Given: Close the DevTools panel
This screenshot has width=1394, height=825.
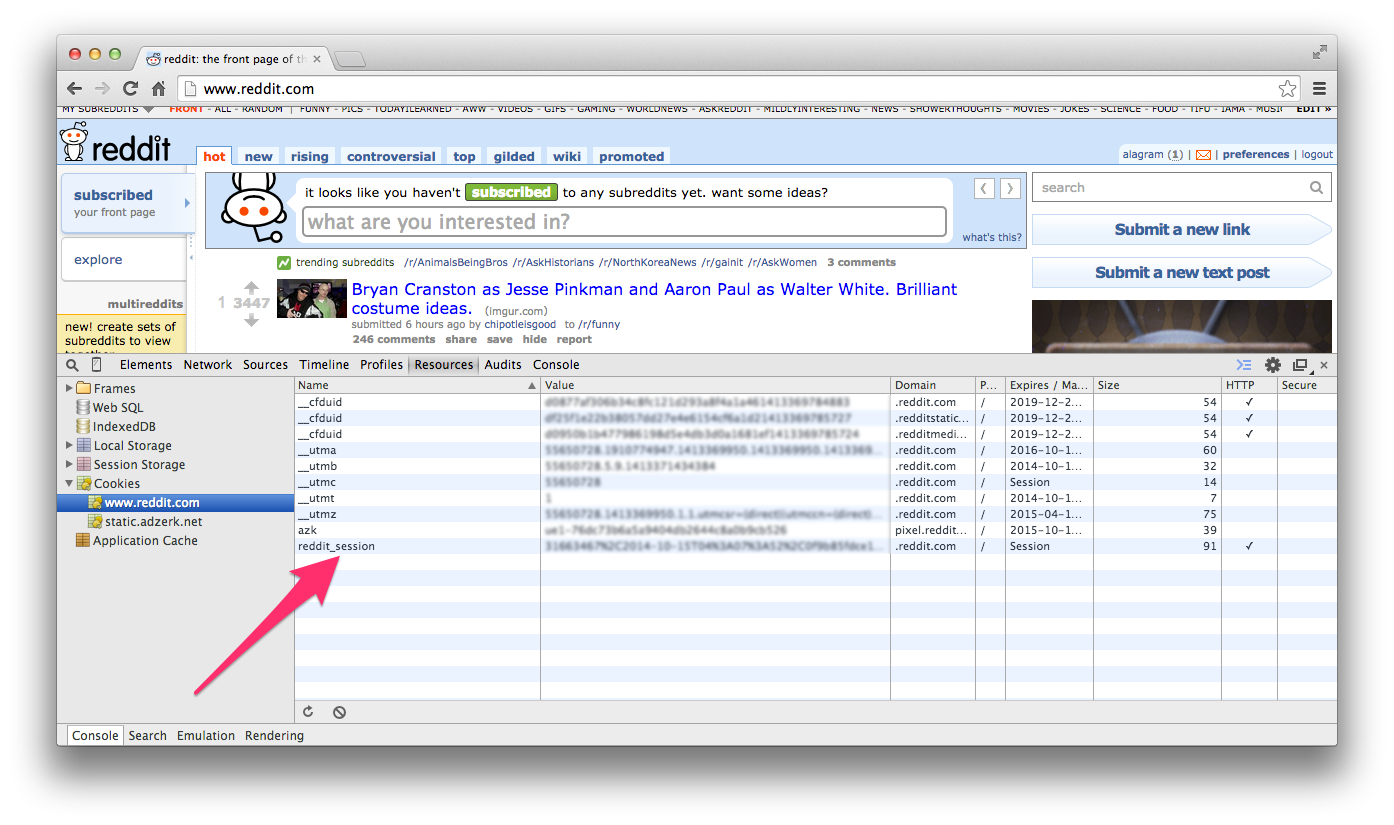Looking at the screenshot, I should tap(1324, 365).
